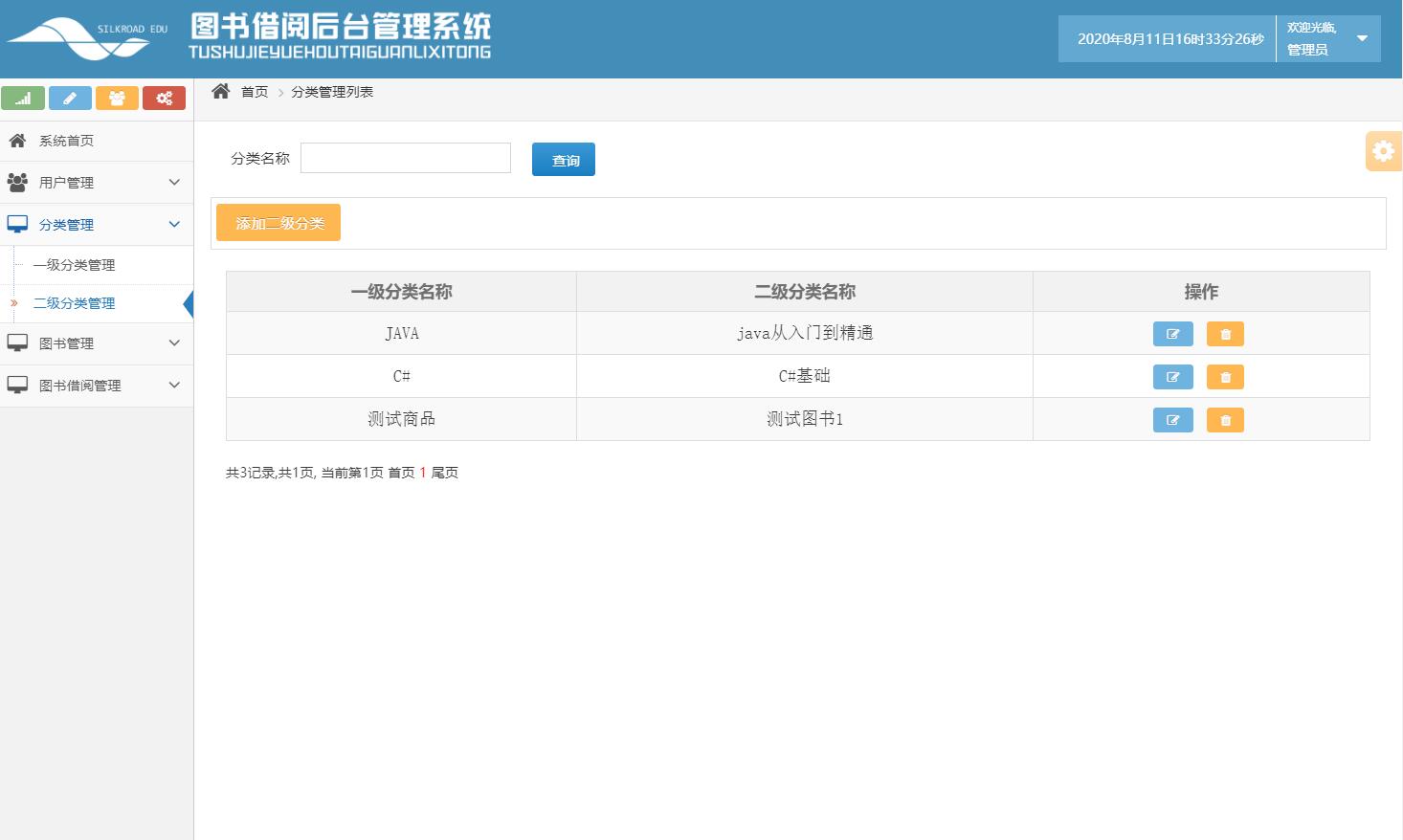Delete the 测试图书1 category row
The image size is (1403, 840).
(x=1225, y=420)
